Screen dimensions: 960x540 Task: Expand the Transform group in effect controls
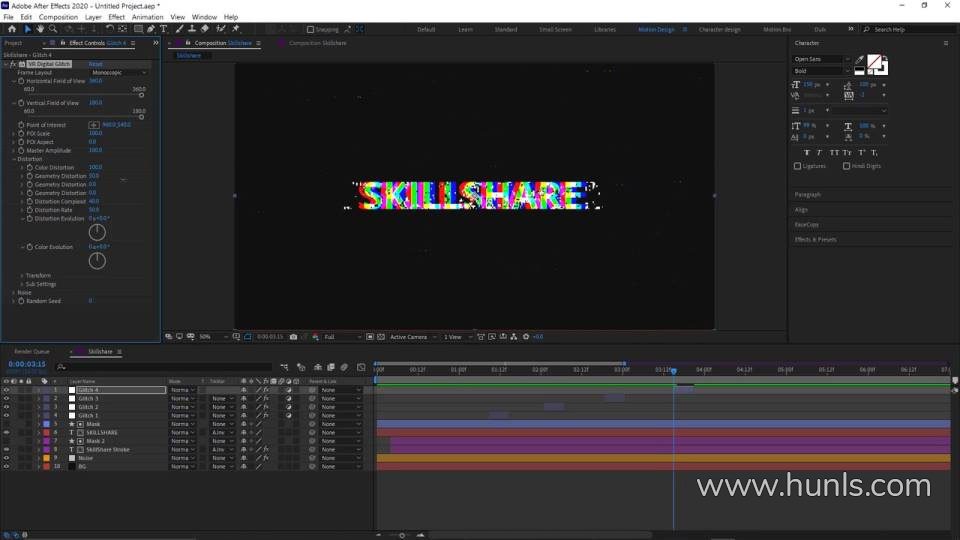click(x=22, y=276)
